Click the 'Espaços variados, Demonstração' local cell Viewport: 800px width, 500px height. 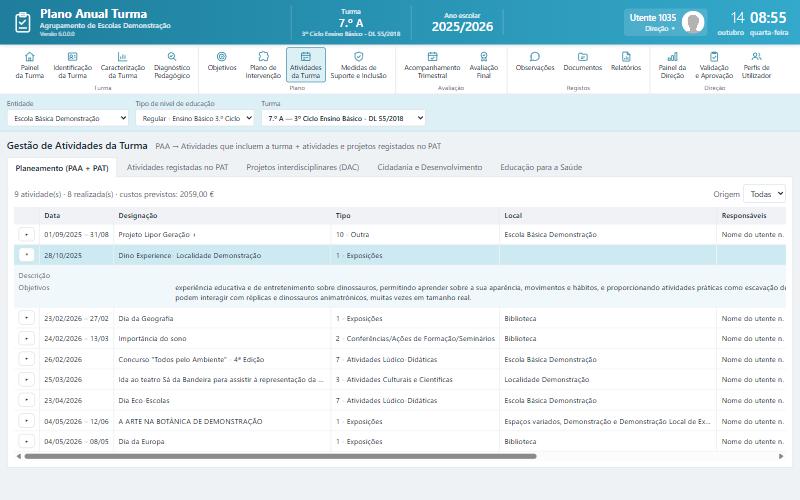608,421
